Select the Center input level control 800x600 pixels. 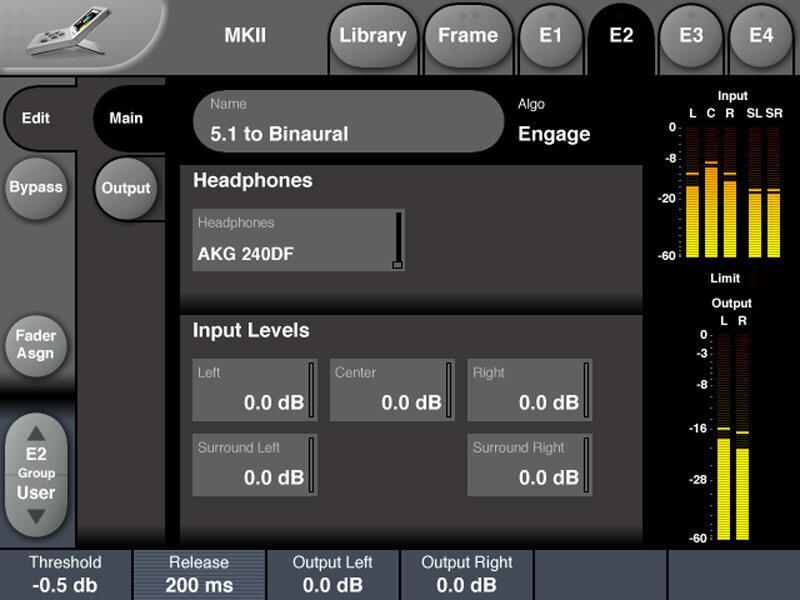pyautogui.click(x=392, y=390)
